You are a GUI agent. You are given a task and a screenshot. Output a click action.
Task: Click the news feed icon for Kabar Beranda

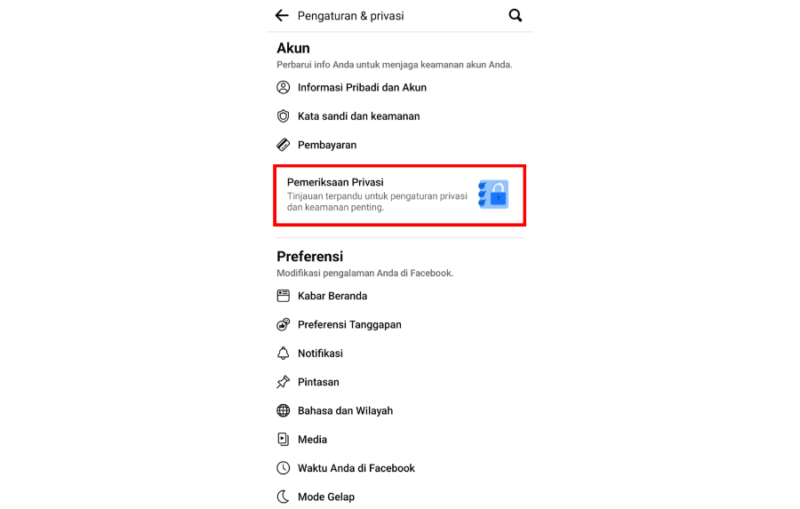(x=283, y=296)
